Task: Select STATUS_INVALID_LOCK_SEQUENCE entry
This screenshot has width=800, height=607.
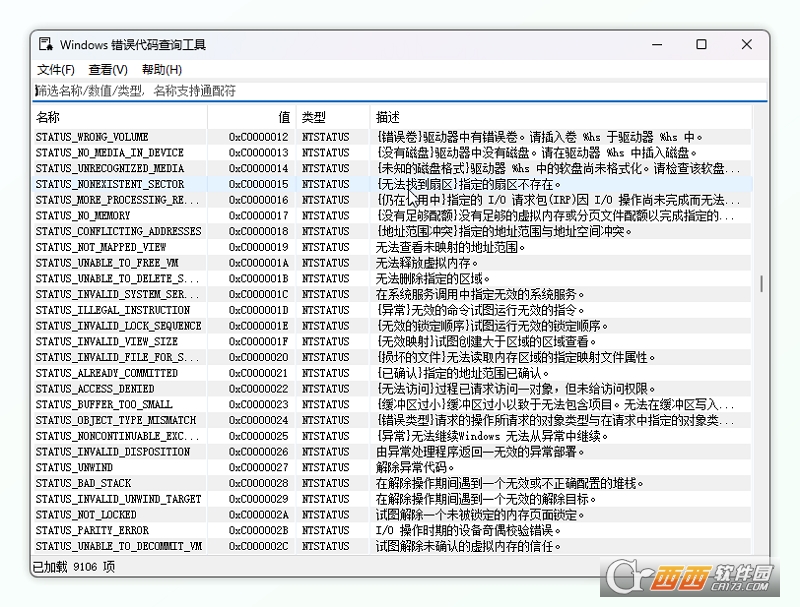Action: [x=393, y=326]
